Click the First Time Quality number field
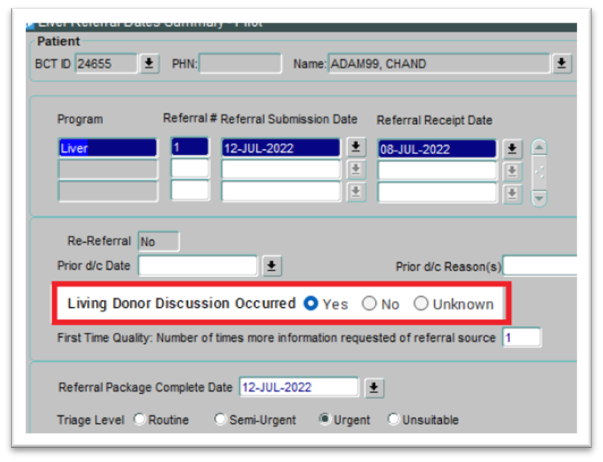603x462 pixels. point(520,338)
